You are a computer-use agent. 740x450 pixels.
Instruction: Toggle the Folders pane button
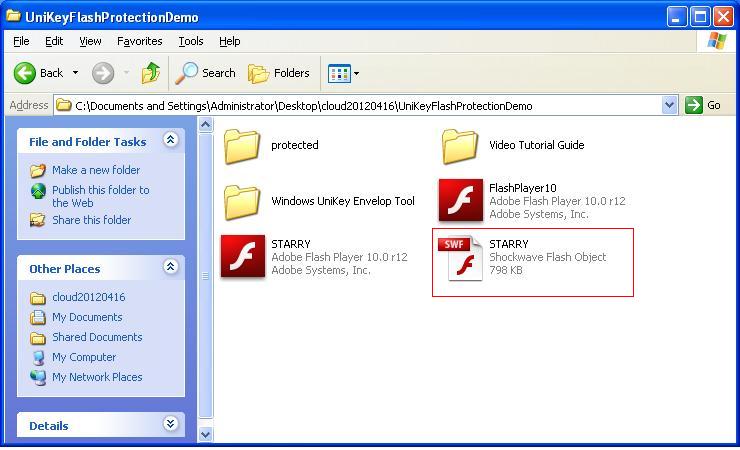pos(279,73)
